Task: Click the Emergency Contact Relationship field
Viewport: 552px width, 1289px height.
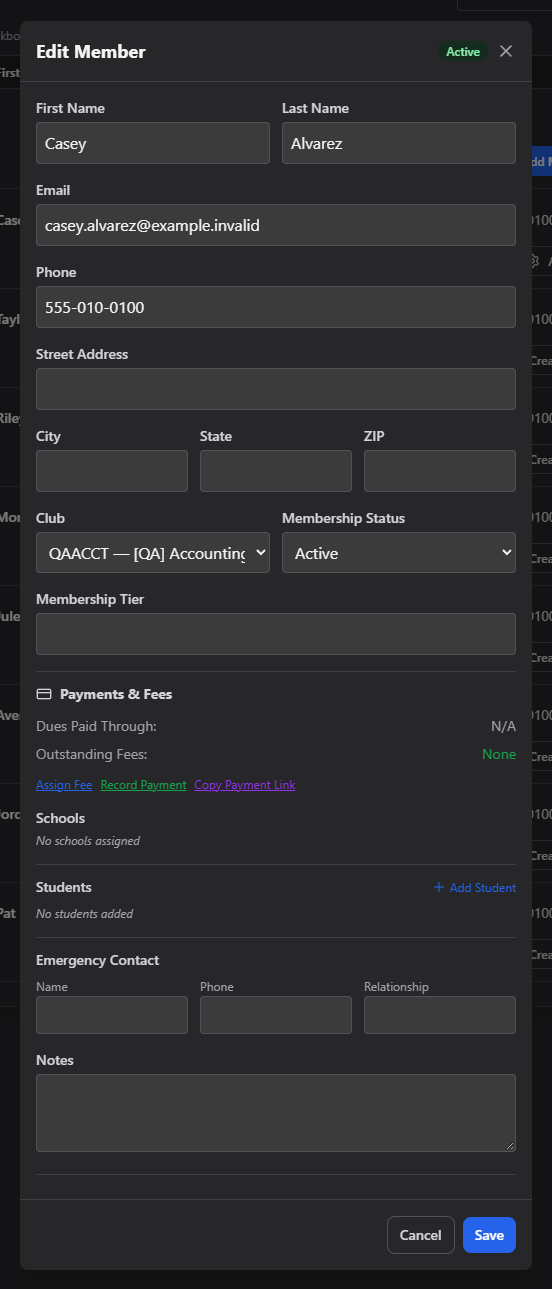Action: point(440,1014)
